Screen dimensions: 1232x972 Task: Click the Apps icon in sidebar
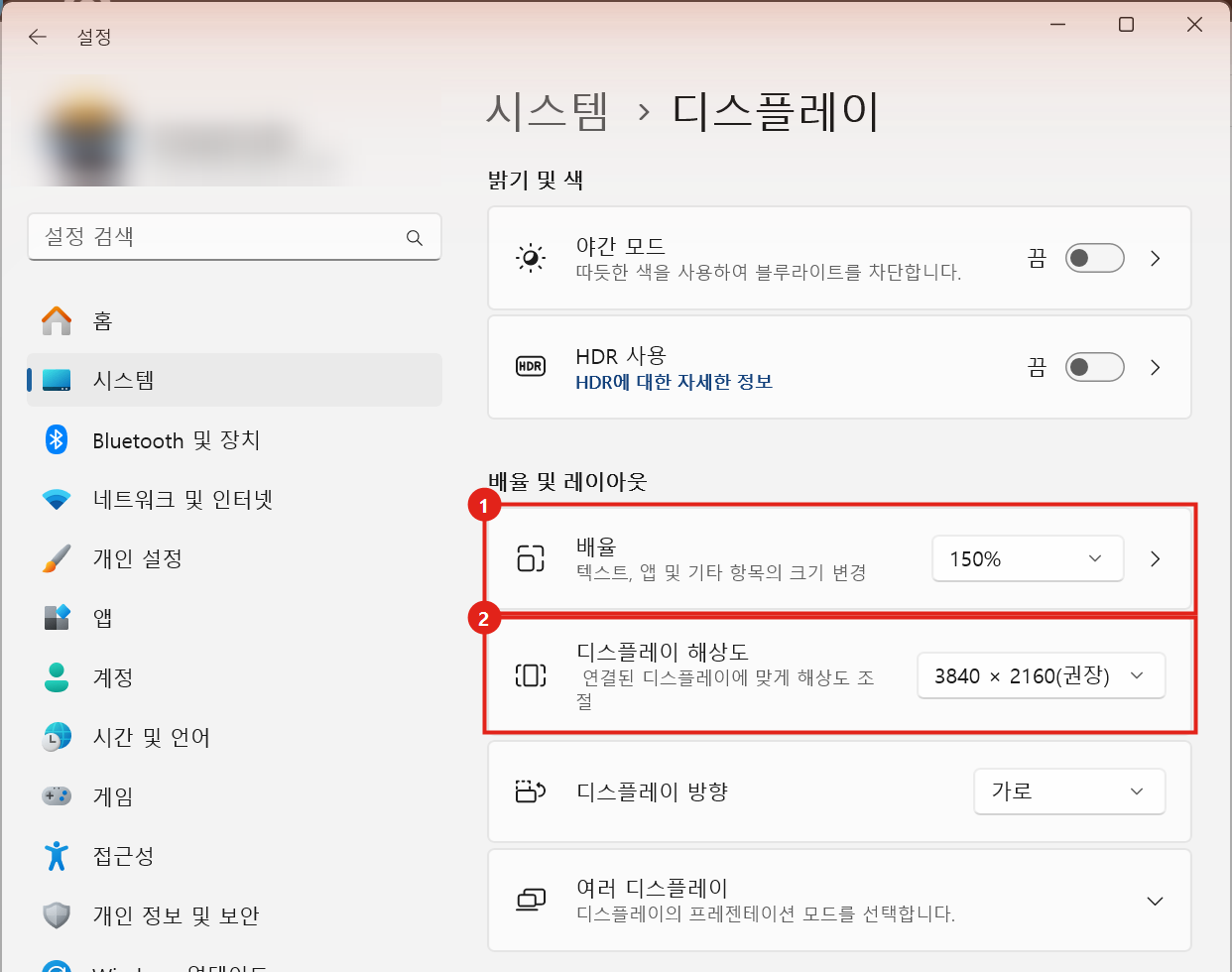tap(57, 618)
